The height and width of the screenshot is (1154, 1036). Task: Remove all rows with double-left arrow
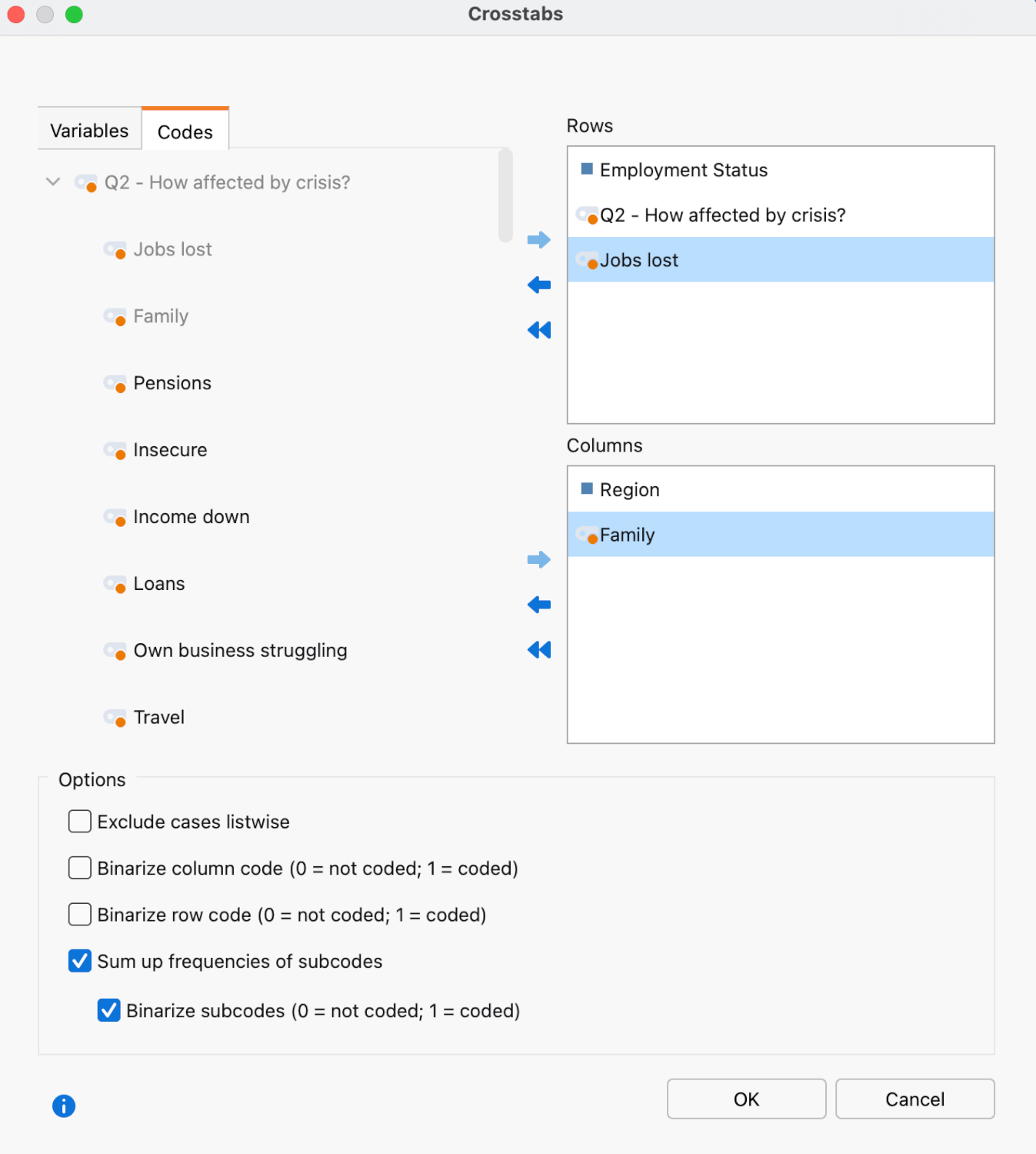(538, 331)
